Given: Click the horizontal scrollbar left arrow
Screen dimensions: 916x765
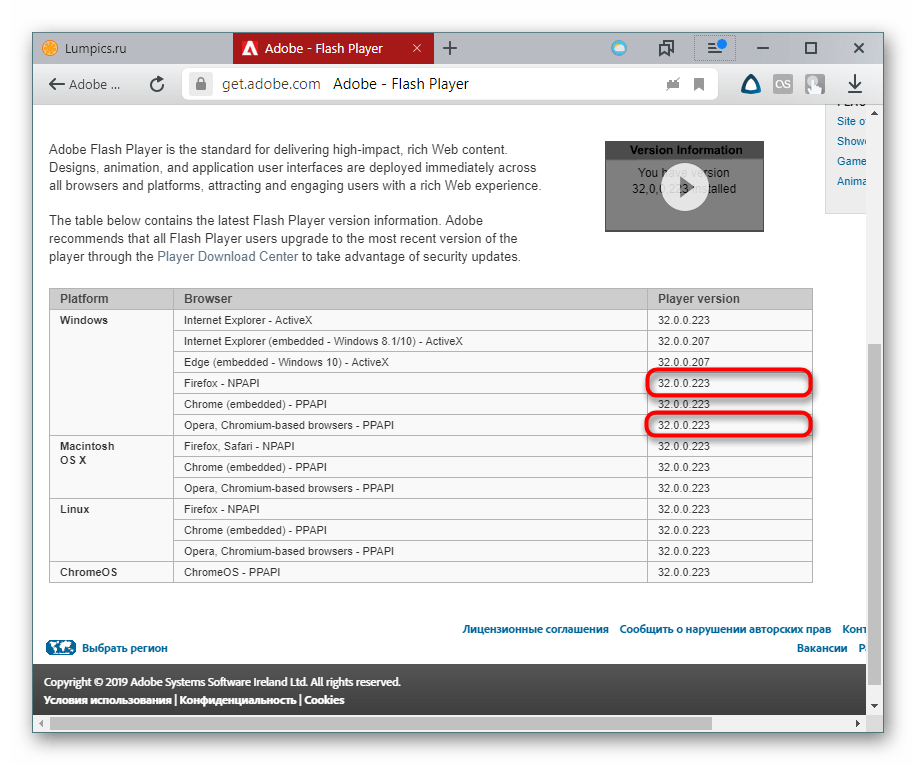Looking at the screenshot, I should 41,724.
